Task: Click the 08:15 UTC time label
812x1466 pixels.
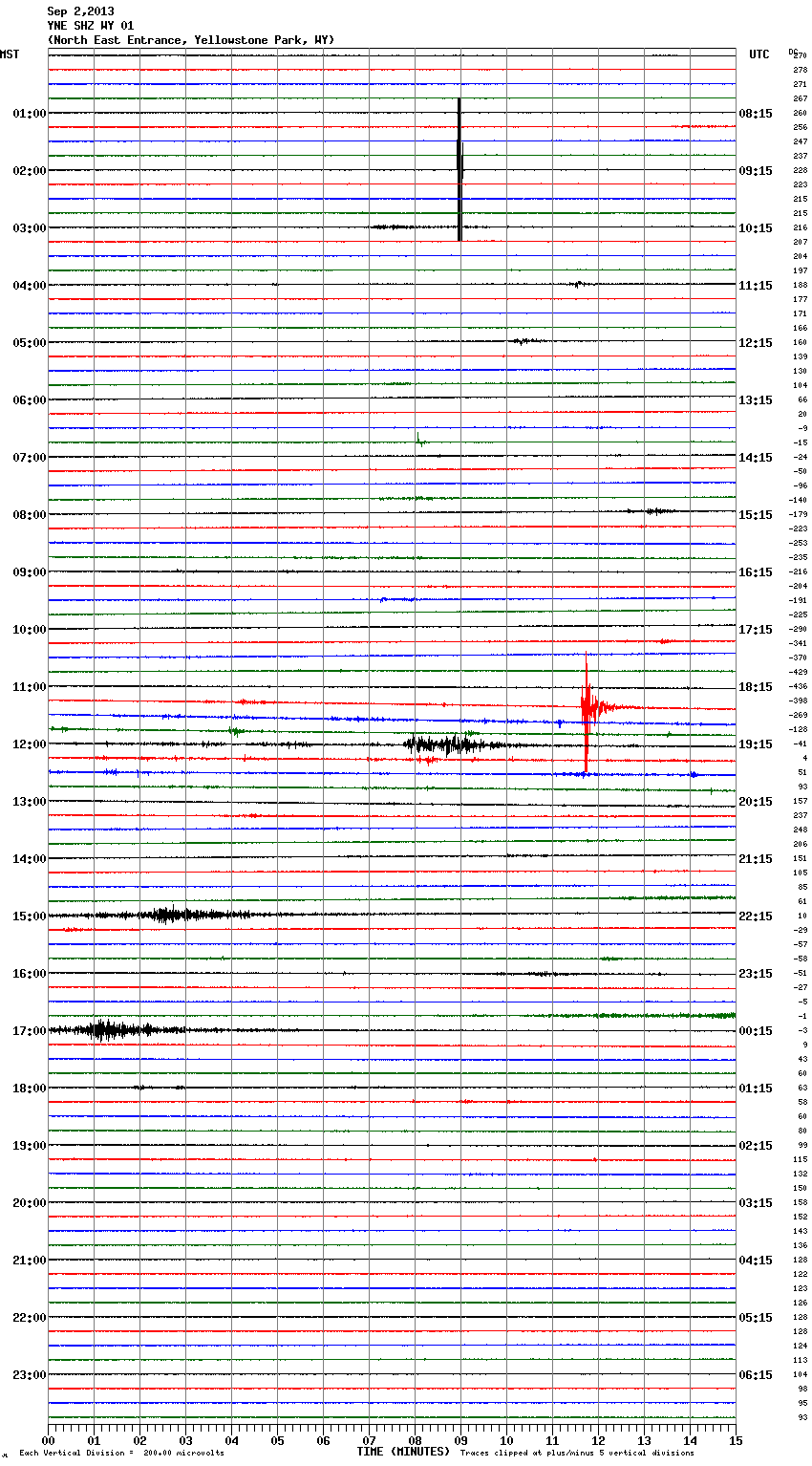Action: (x=756, y=114)
